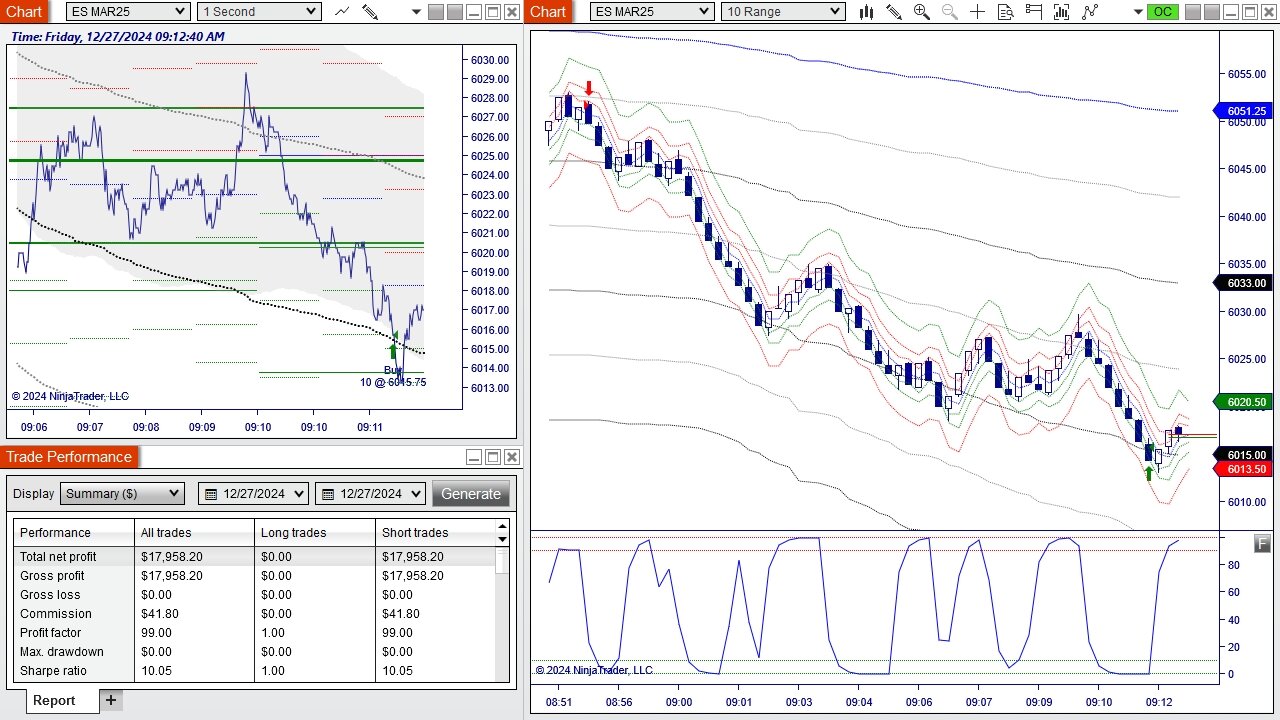
Task: Toggle the green OC button
Action: coord(1162,12)
